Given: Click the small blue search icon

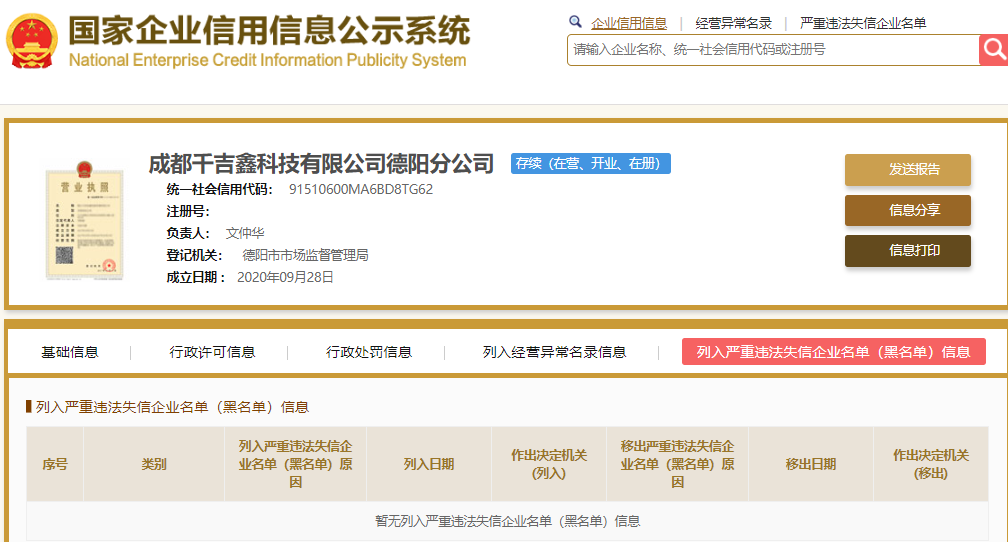Looking at the screenshot, I should point(575,22).
